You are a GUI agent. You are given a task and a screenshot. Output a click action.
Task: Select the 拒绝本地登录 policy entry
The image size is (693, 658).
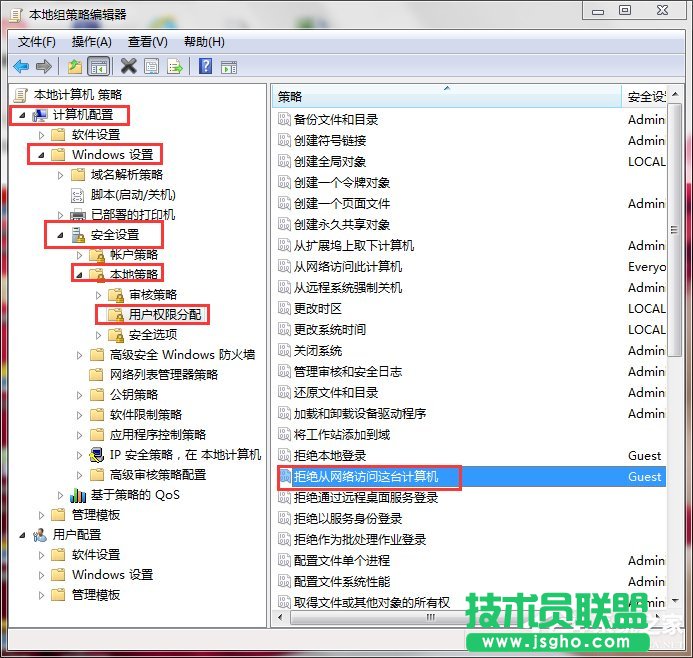click(329, 456)
